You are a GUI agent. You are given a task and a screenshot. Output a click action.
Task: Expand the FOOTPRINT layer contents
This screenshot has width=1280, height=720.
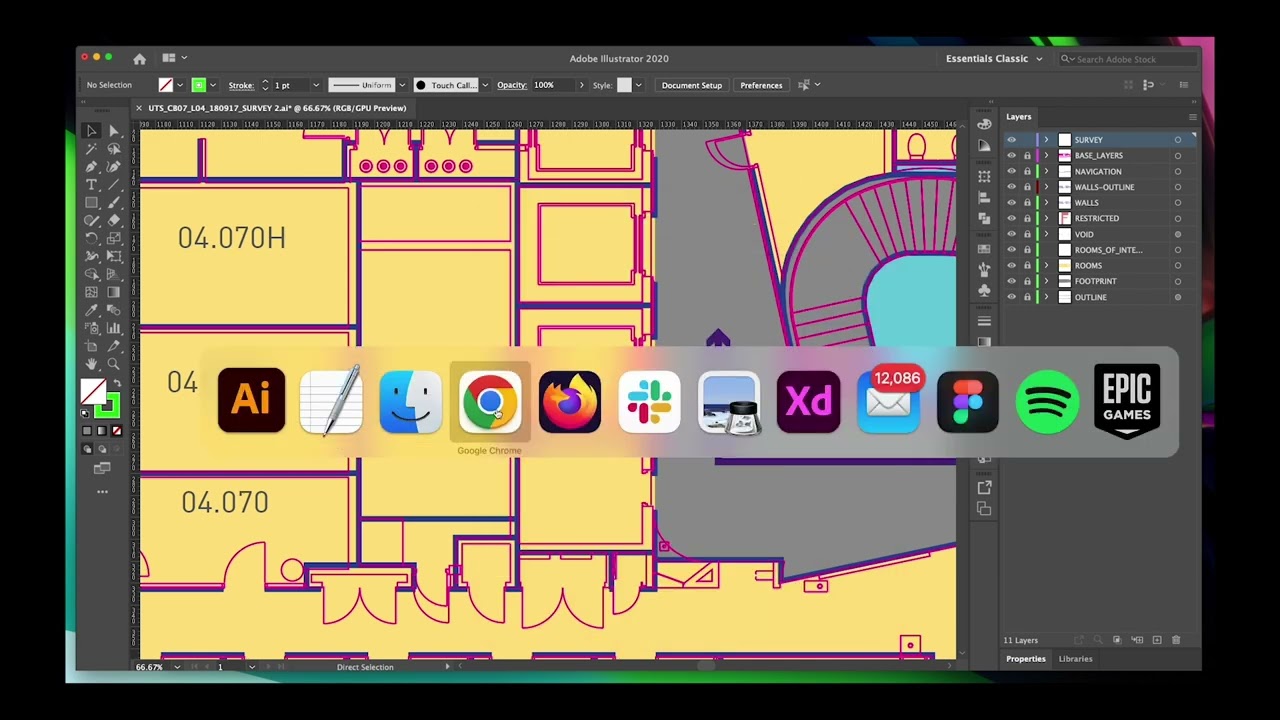[x=1046, y=281]
